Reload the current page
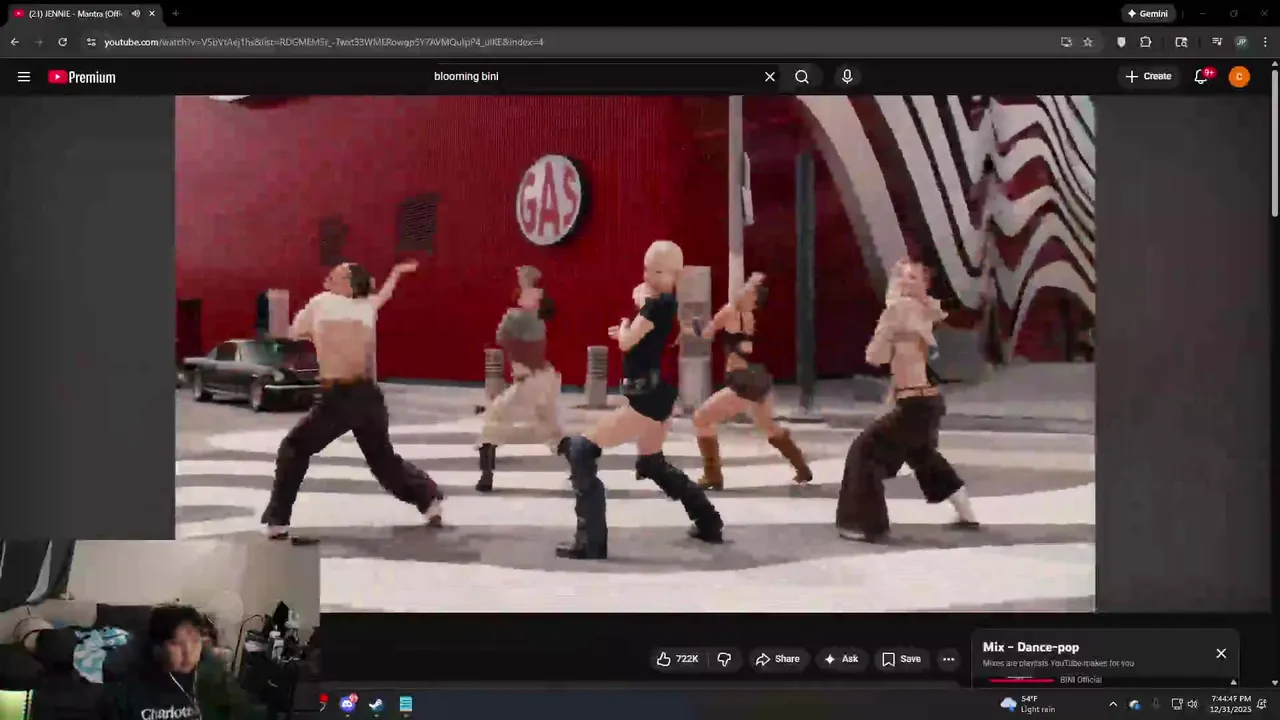 [x=62, y=42]
